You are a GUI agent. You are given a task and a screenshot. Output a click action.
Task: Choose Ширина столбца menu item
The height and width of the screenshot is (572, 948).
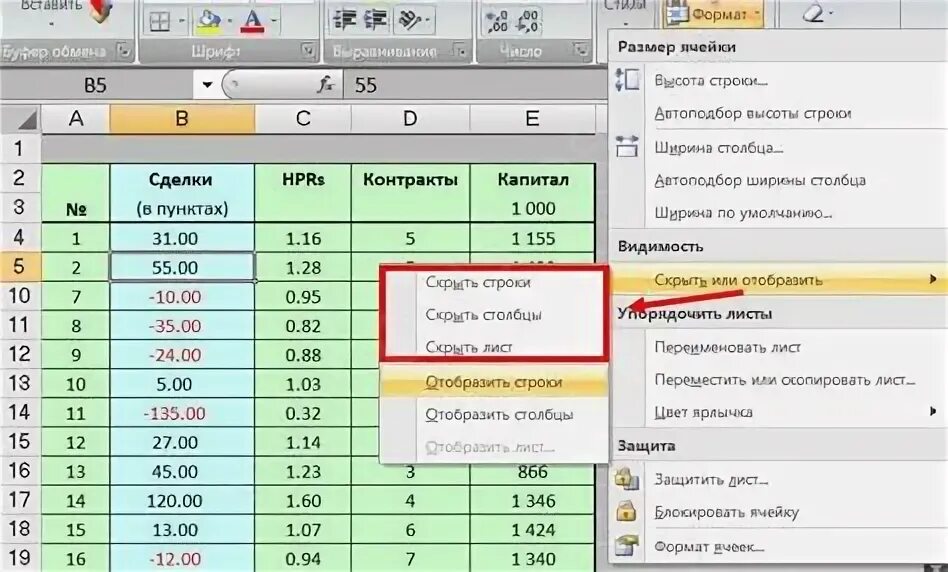[719, 147]
